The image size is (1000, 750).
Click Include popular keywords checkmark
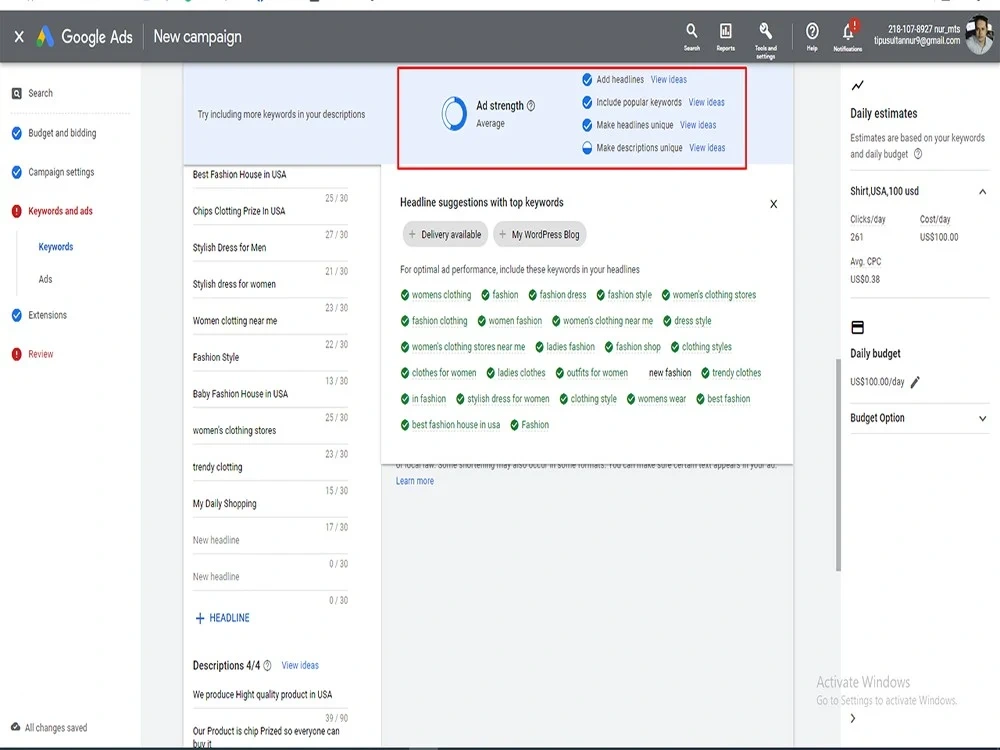[x=587, y=102]
